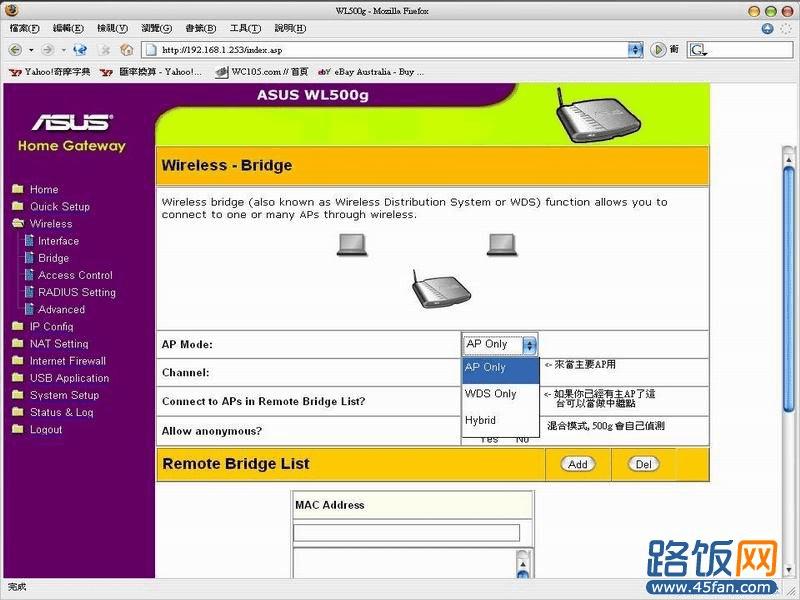Open the browser Home icon
The image size is (800, 600).
(127, 50)
